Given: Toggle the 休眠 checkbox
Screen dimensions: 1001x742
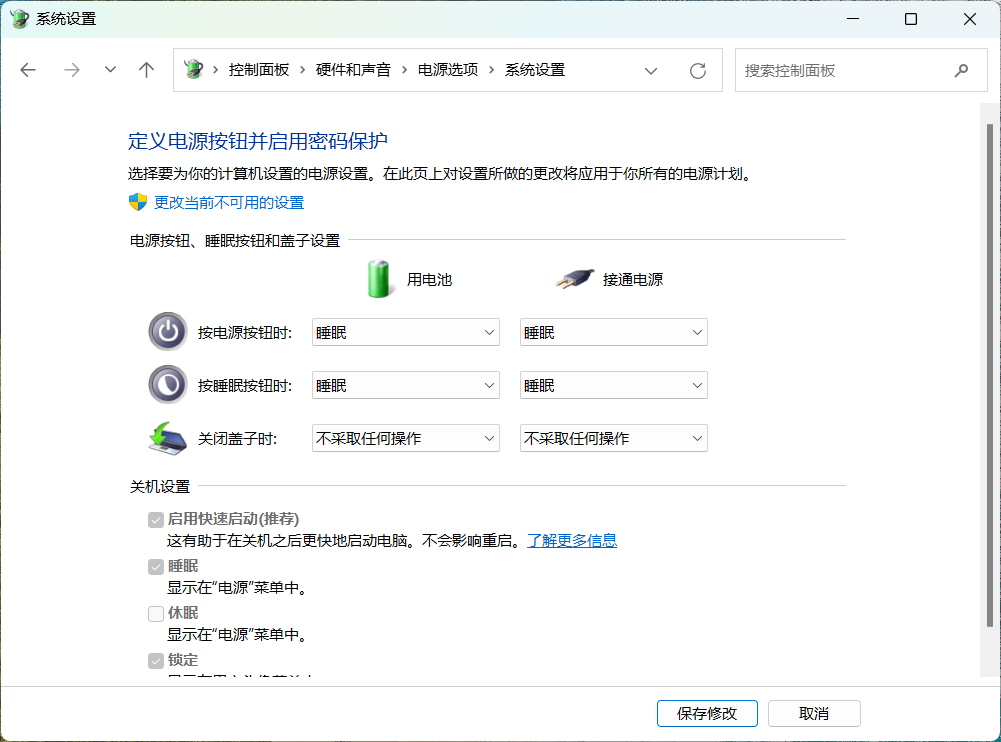Looking at the screenshot, I should tap(156, 614).
